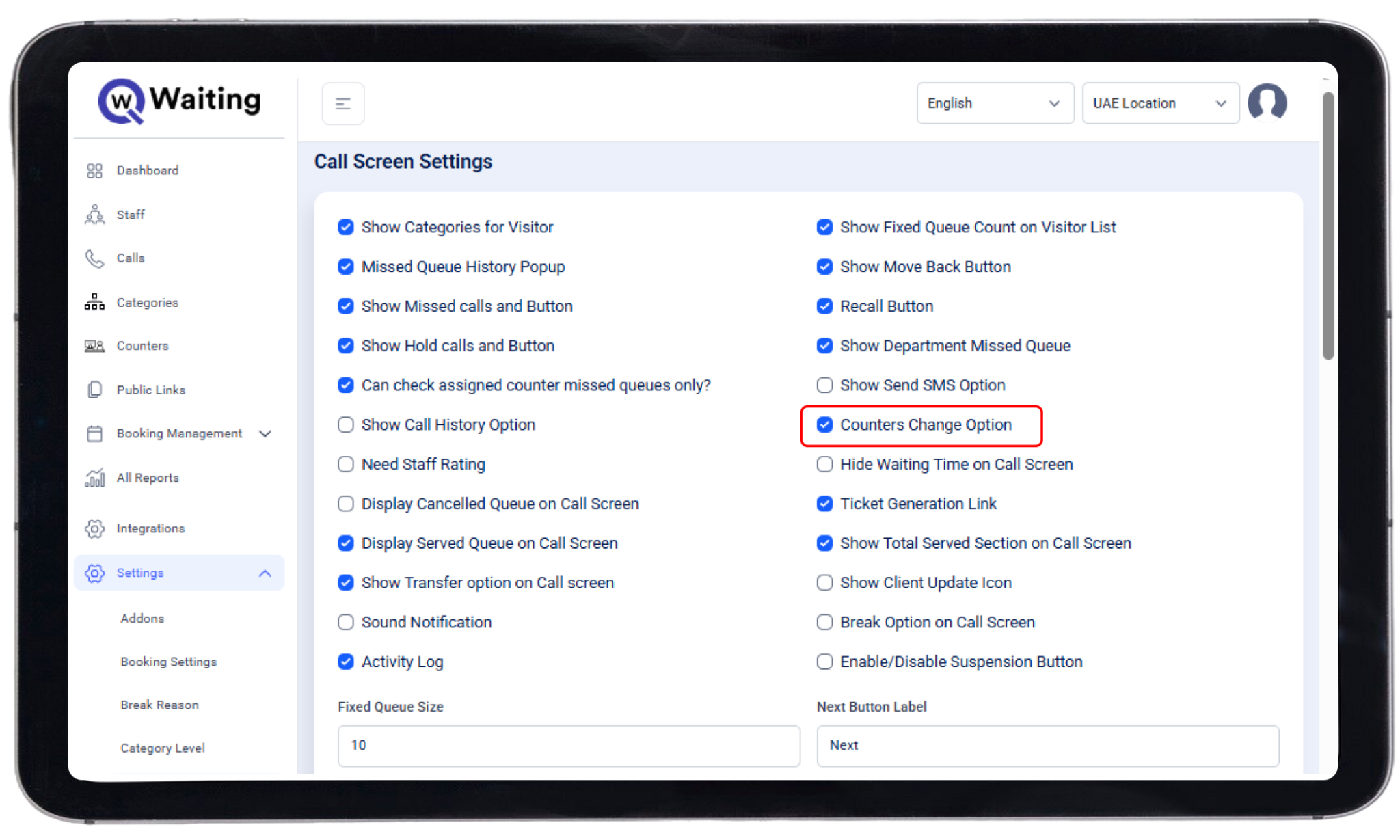Image resolution: width=1400 pixels, height=840 pixels.
Task: Click the Public Links copy icon
Action: point(94,390)
